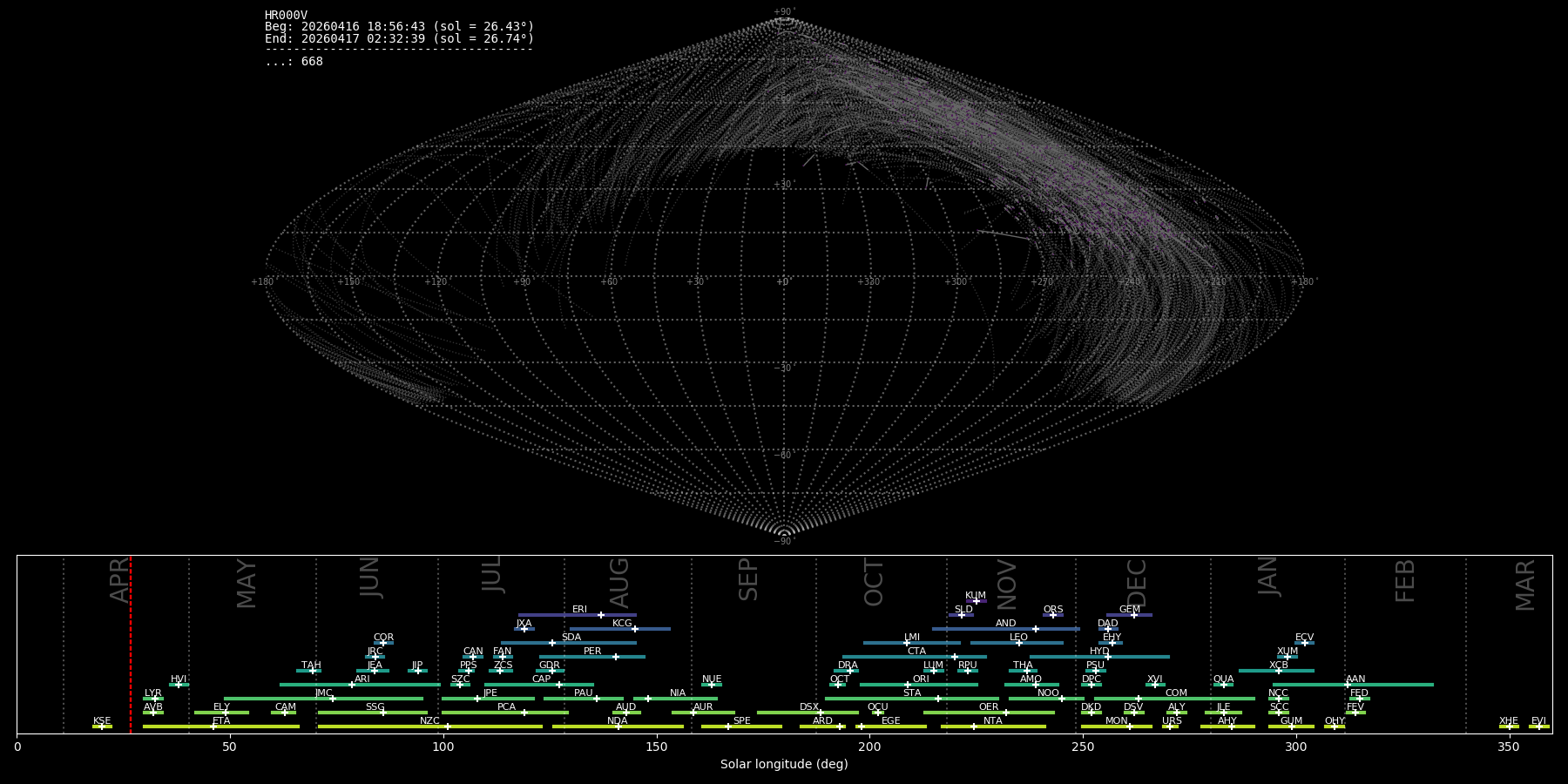Click the EVI shower label
The image size is (1568, 784).
click(1538, 721)
